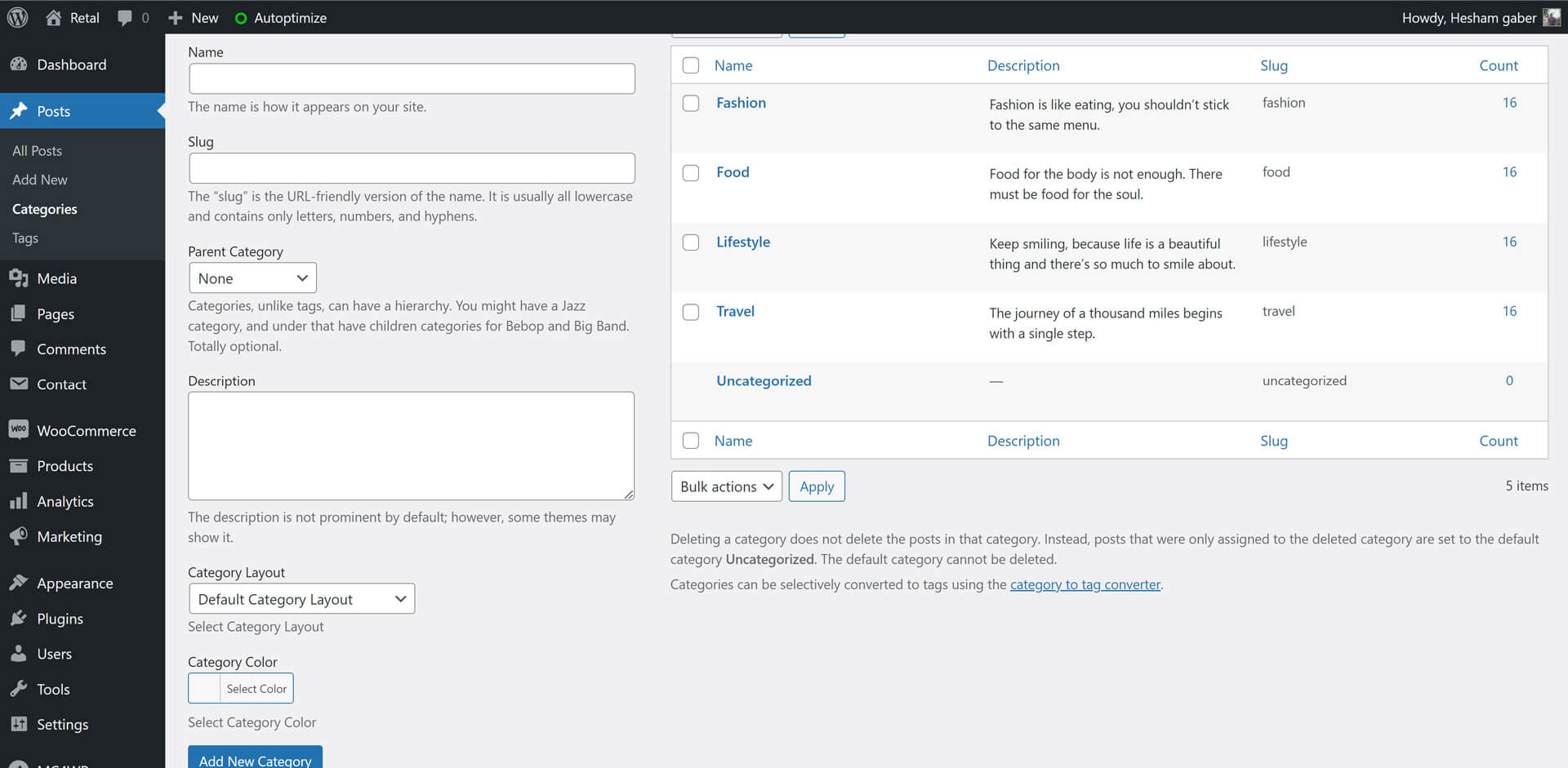1568x768 pixels.
Task: Check the Travel category checkbox
Action: coord(691,312)
